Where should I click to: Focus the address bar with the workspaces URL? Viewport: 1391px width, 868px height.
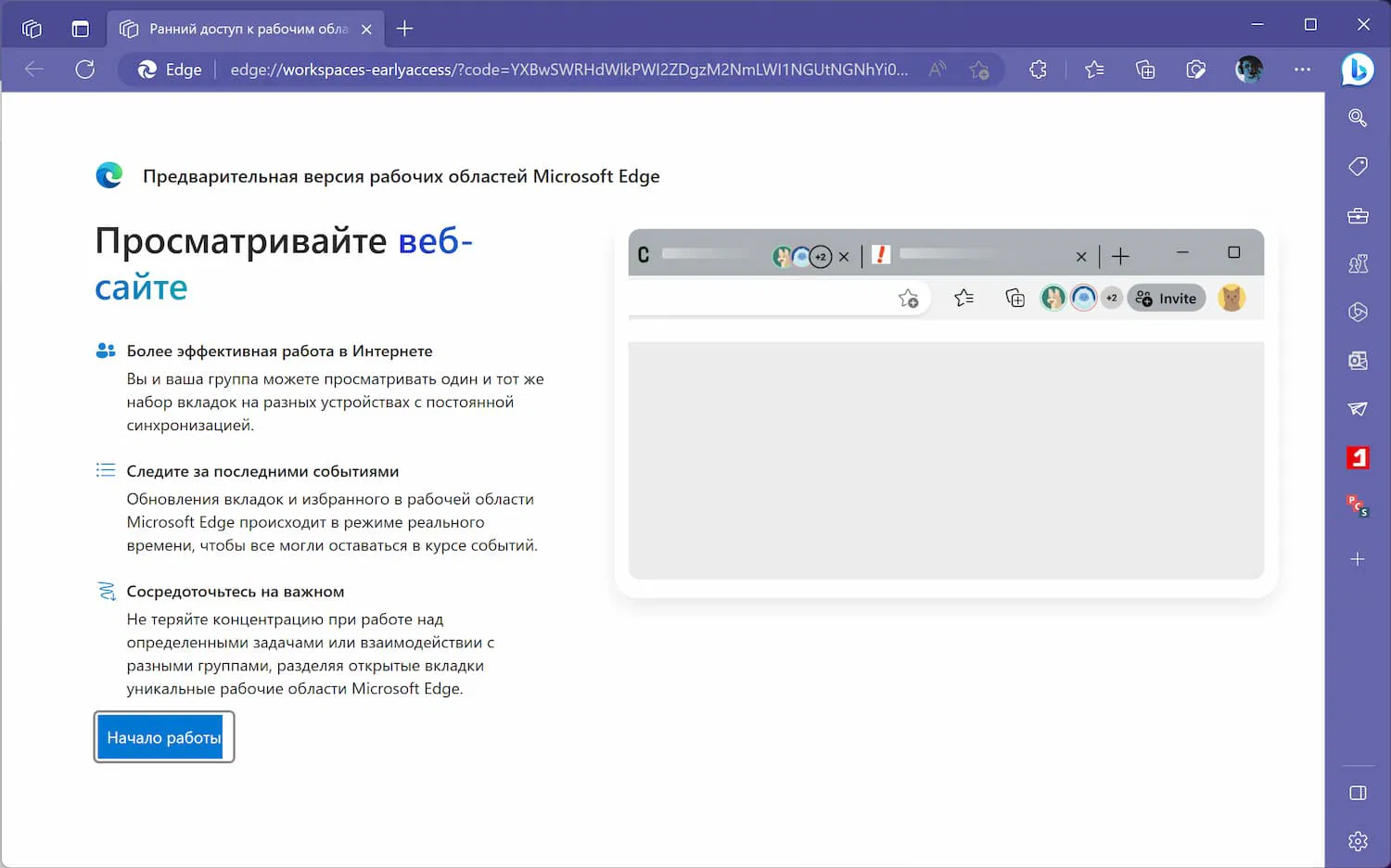(569, 70)
